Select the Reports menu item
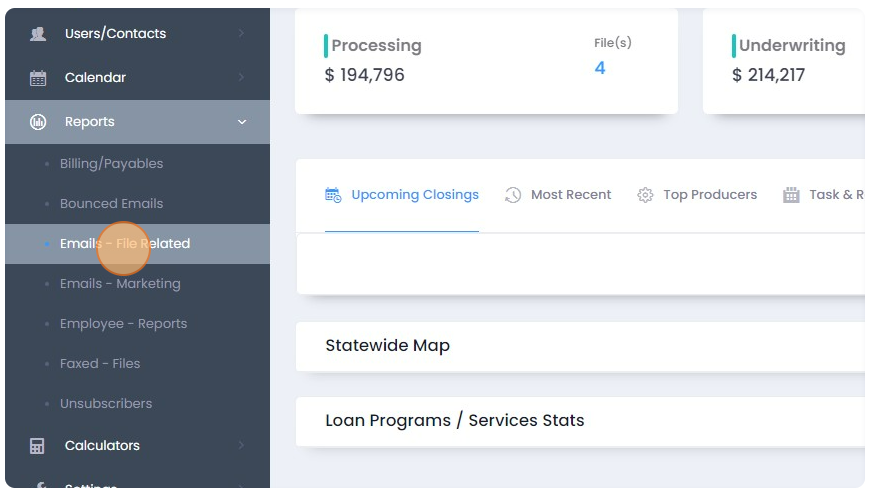 tap(138, 122)
